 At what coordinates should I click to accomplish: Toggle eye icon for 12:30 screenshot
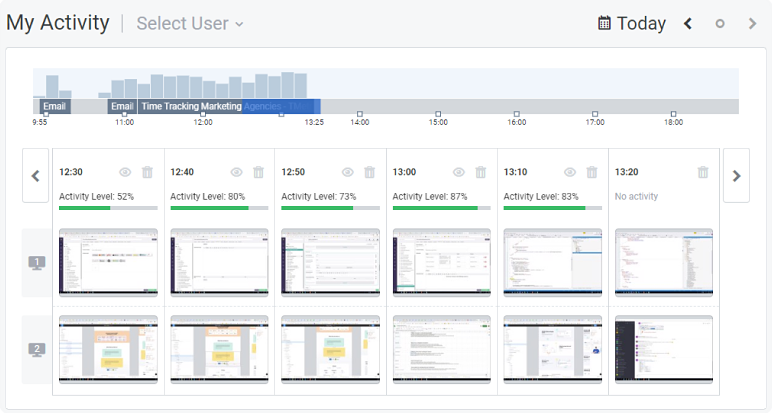126,173
